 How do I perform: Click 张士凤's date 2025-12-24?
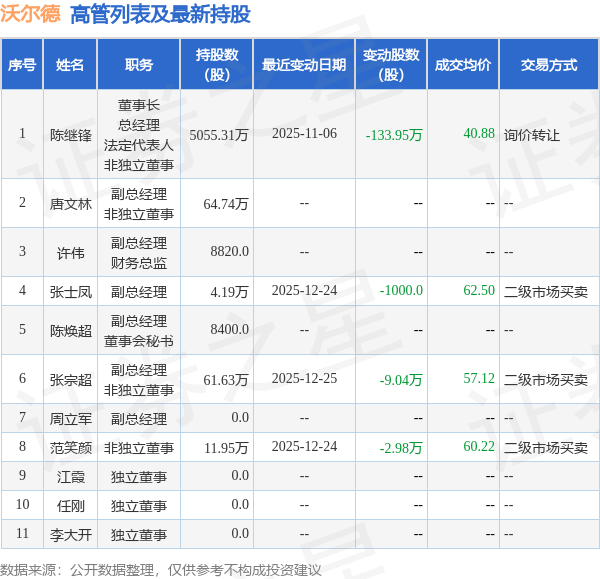(304, 290)
